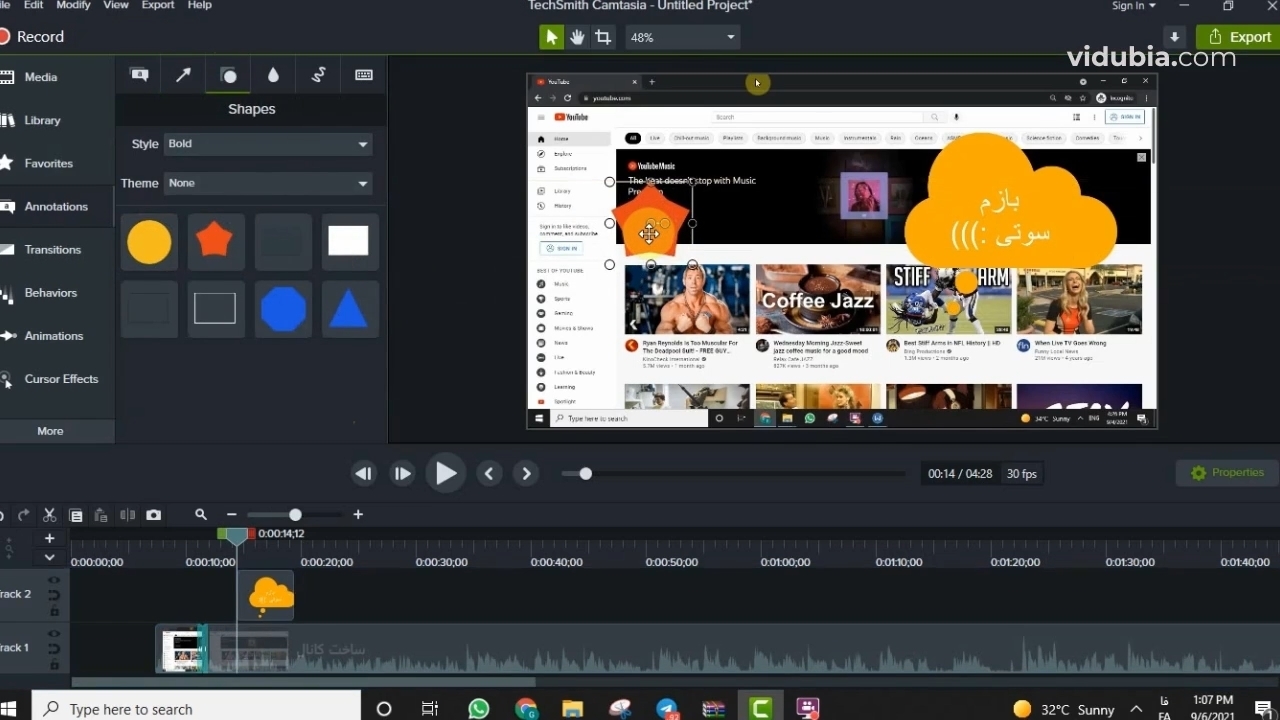This screenshot has width=1280, height=720.
Task: Select the Crop tool above canvas
Action: [603, 37]
